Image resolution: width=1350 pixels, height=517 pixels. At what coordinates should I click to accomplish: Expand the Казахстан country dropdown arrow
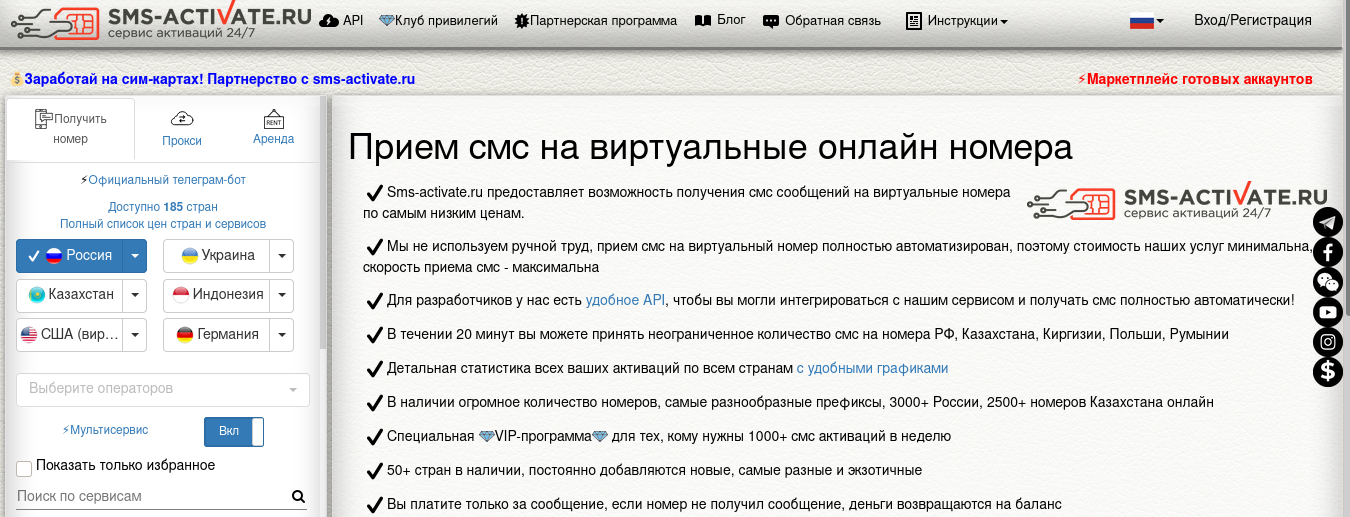pyautogui.click(x=135, y=295)
